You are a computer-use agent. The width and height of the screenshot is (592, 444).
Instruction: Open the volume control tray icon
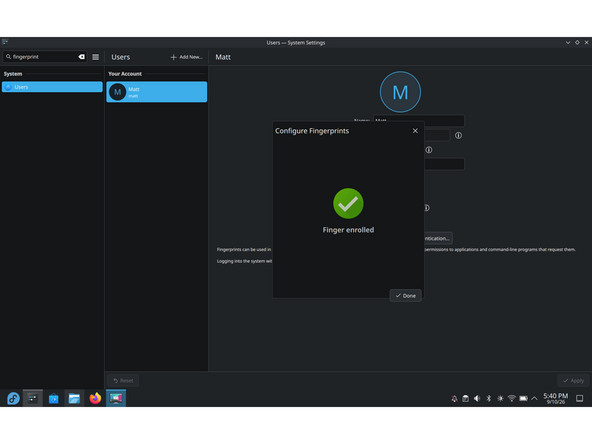click(x=477, y=398)
